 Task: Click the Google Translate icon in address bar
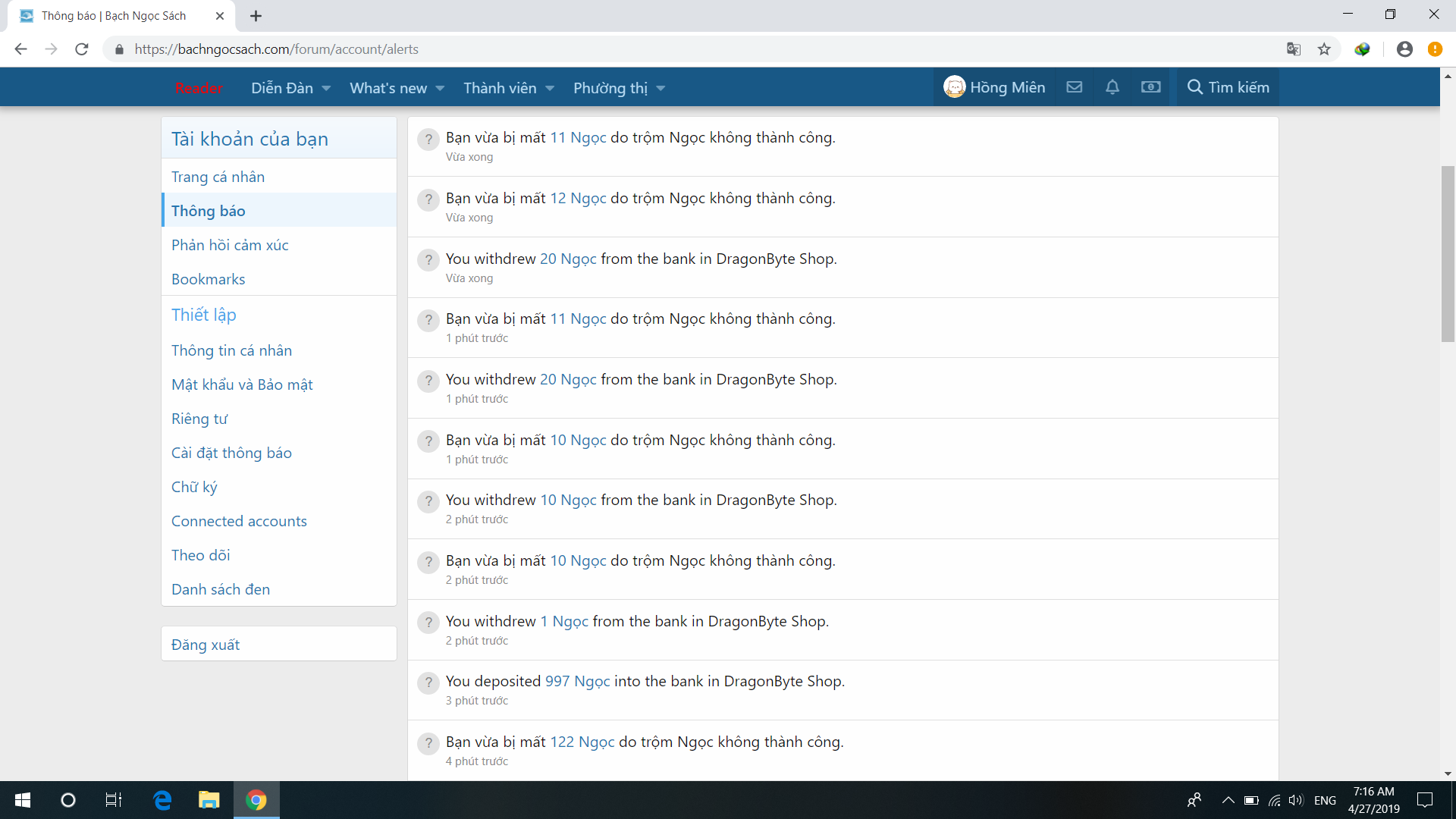click(x=1294, y=49)
